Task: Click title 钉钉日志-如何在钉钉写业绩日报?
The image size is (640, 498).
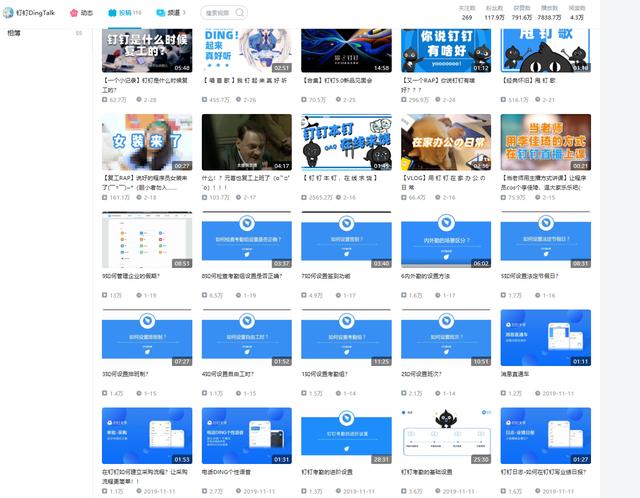Action: 543,472
